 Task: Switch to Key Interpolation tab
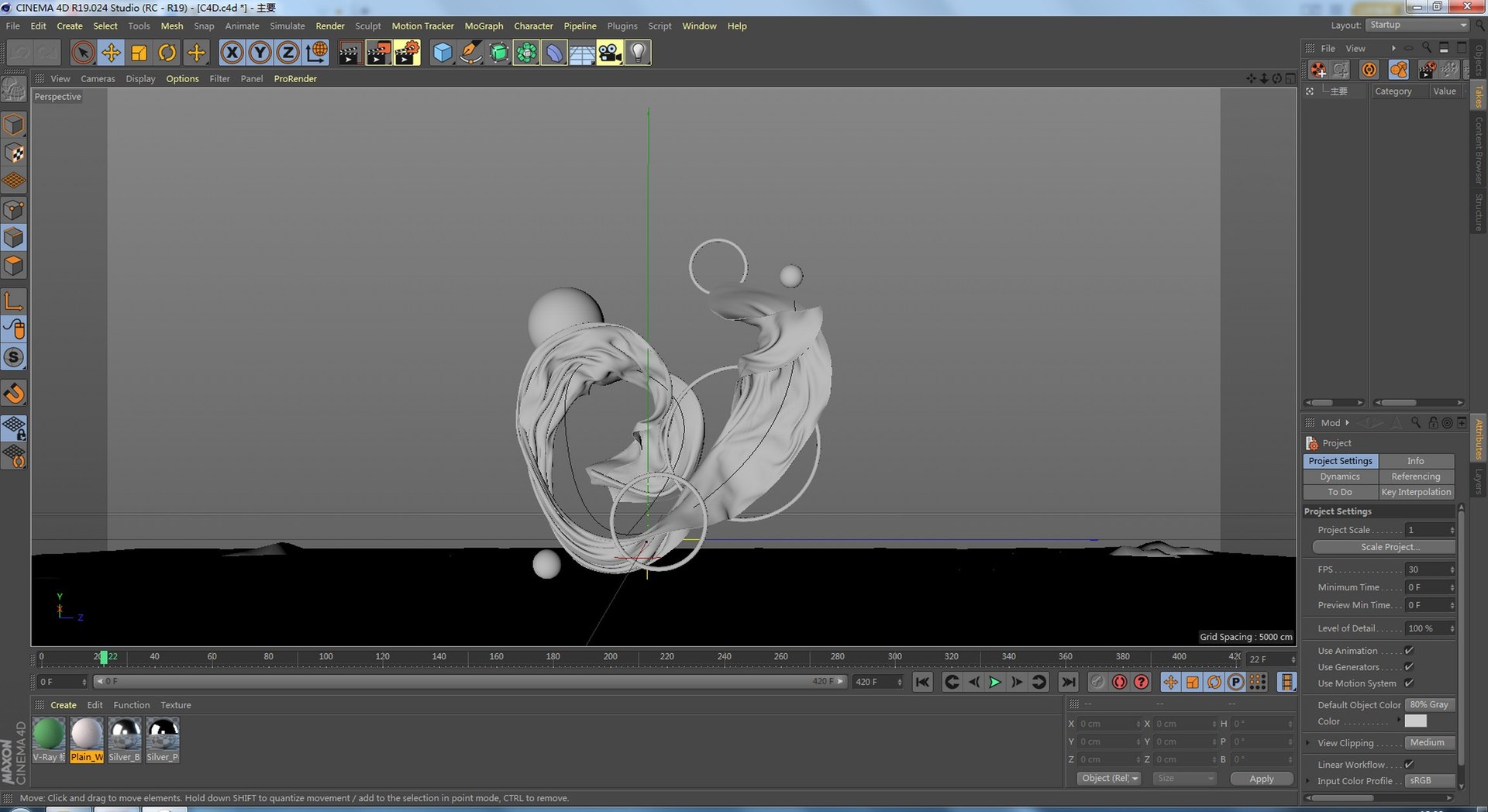pos(1416,492)
